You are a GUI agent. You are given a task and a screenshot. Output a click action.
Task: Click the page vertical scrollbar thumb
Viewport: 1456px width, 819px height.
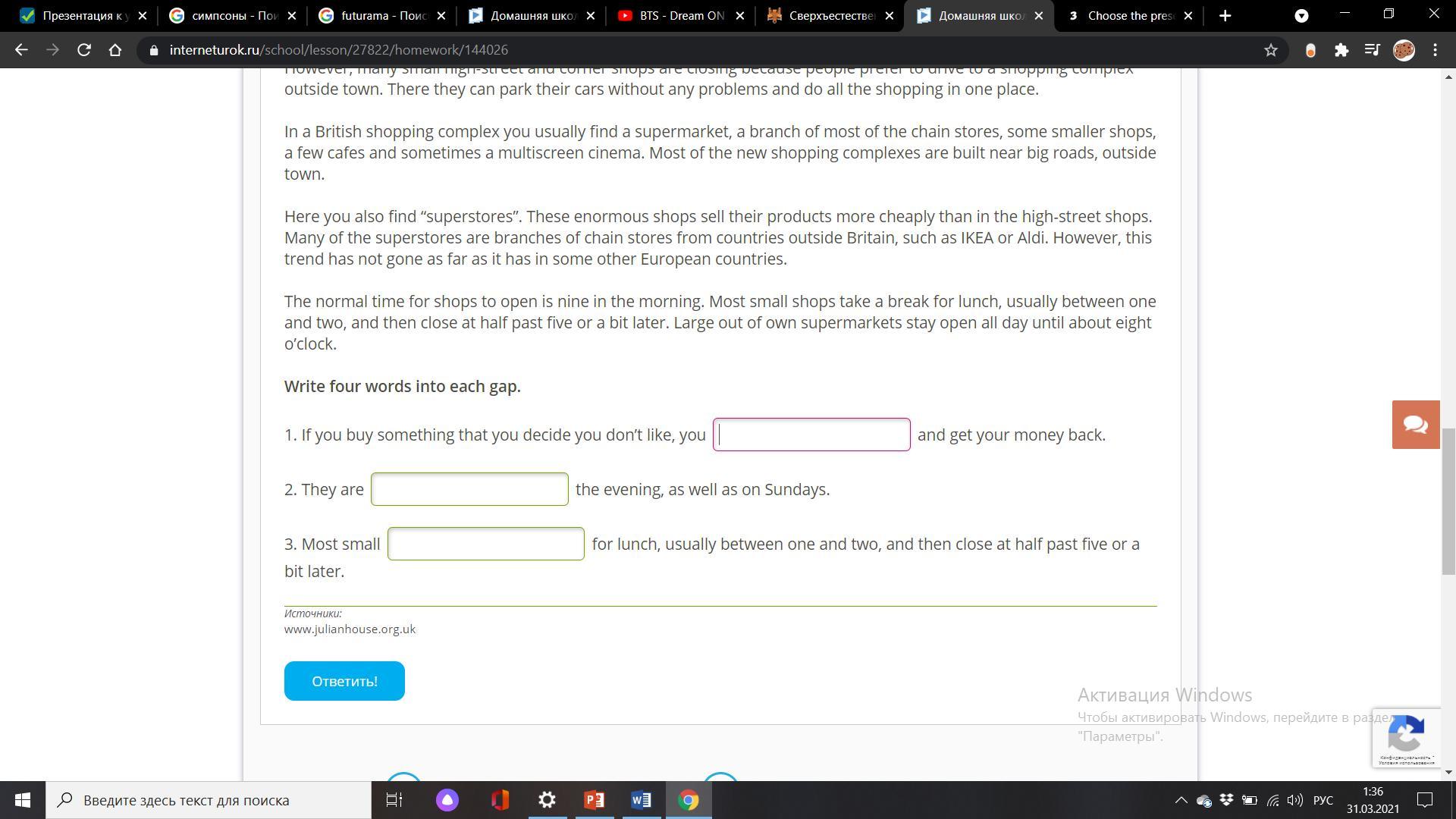(1448, 500)
